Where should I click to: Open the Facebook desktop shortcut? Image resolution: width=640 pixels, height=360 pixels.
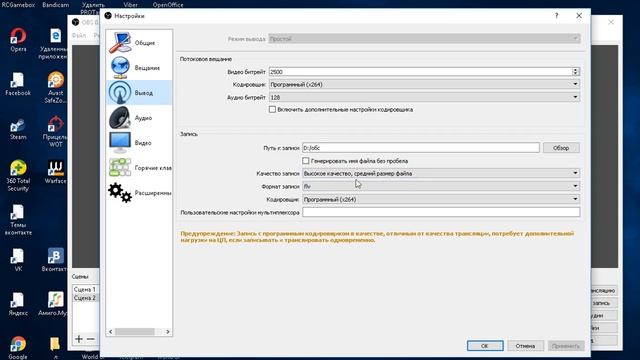(18, 84)
